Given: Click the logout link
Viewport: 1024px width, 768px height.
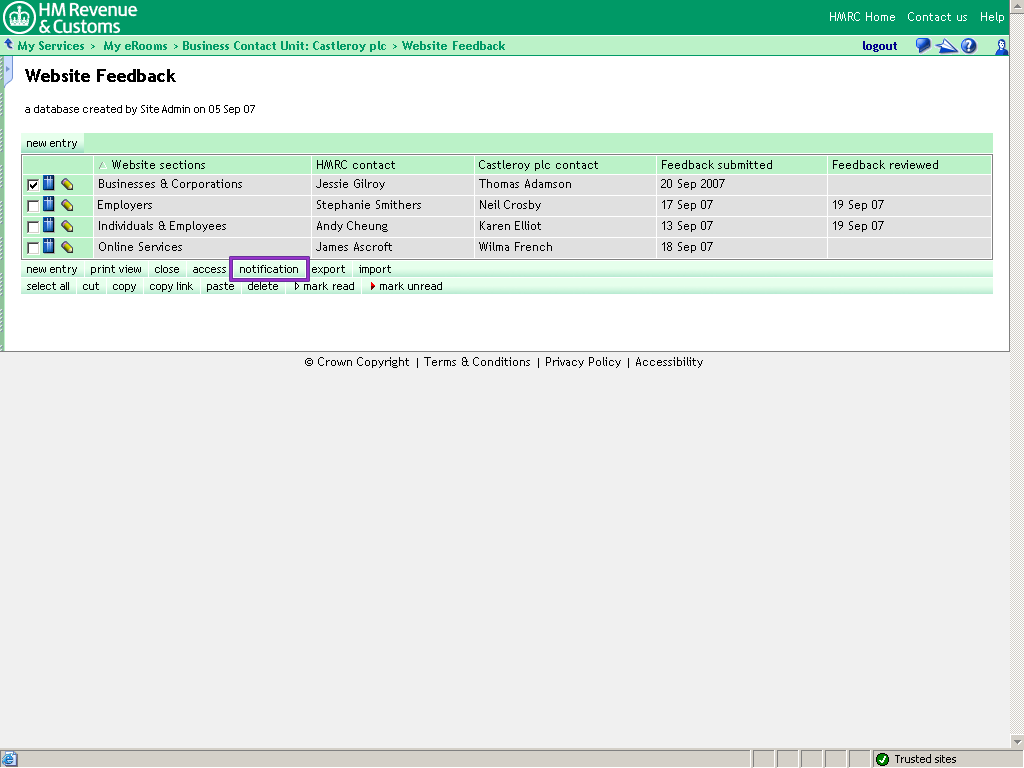Looking at the screenshot, I should pos(879,46).
